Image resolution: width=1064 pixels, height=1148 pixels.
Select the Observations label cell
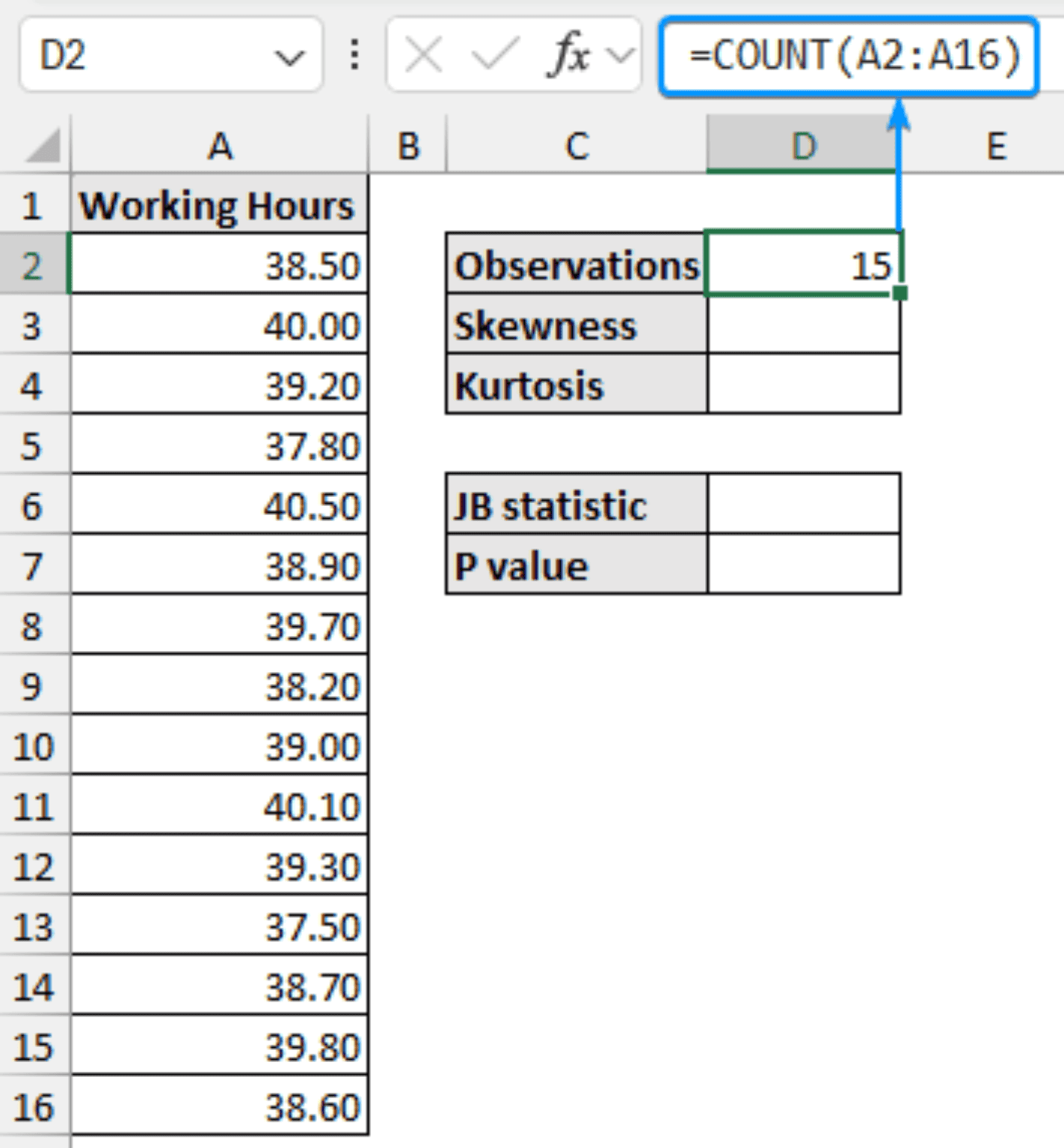(576, 264)
